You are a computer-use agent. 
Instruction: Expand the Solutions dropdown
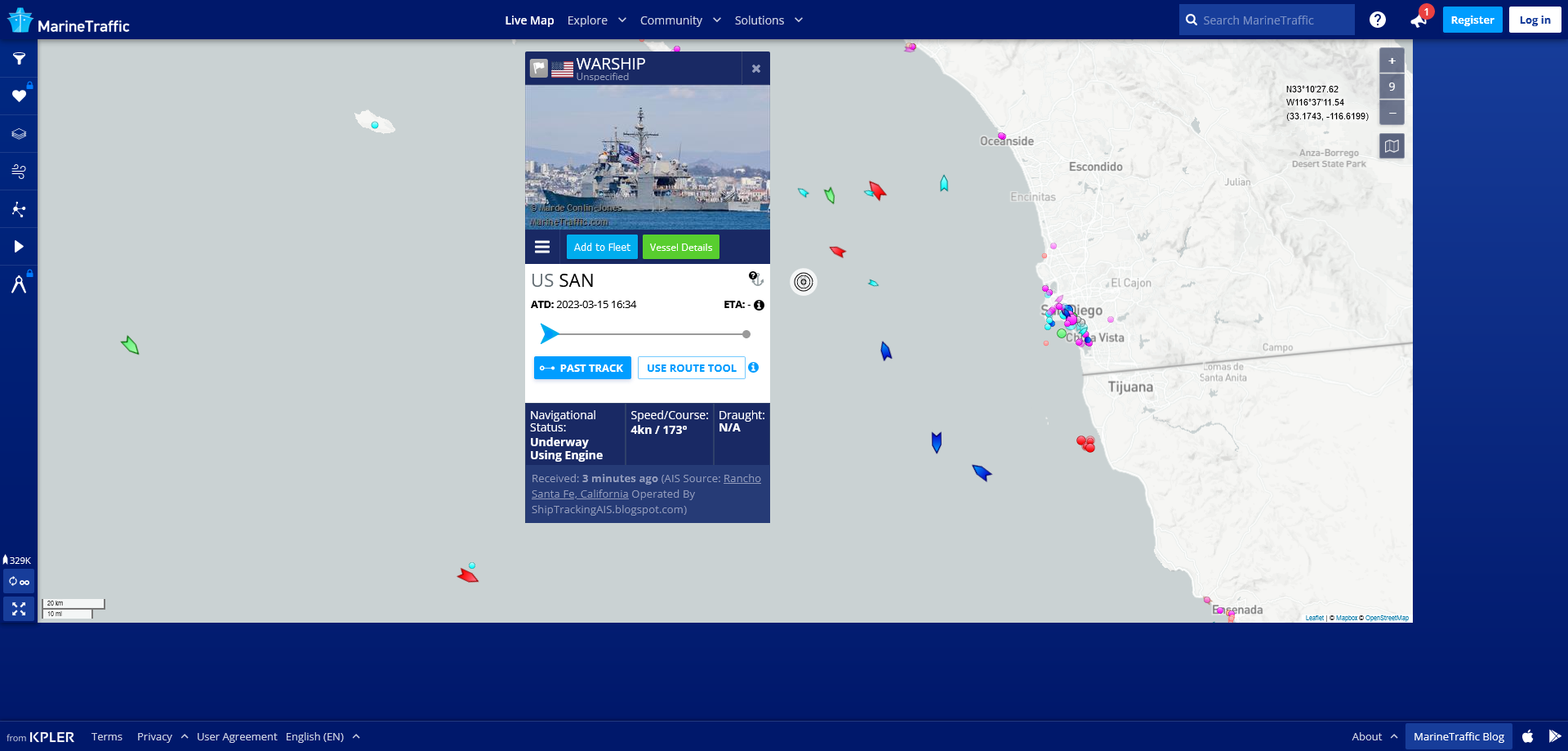click(x=768, y=20)
